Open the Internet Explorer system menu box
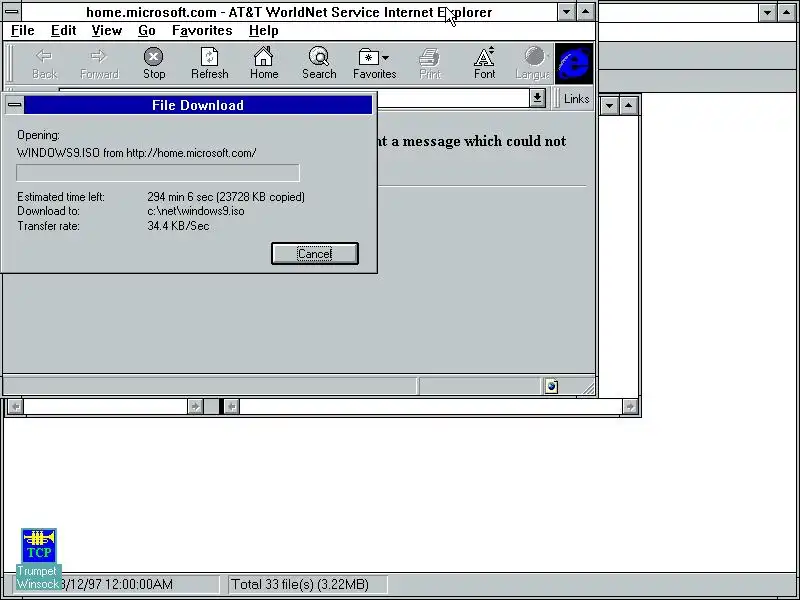 tap(12, 11)
